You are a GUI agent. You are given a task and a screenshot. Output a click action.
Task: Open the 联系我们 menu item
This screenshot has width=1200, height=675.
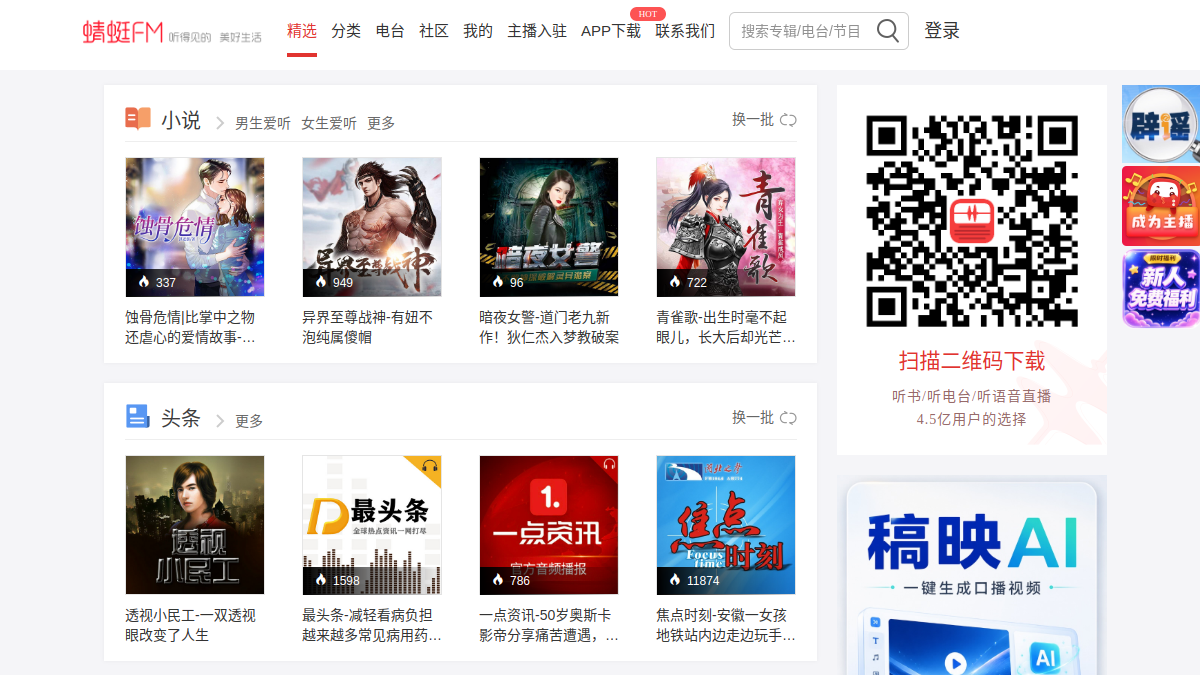click(x=685, y=31)
